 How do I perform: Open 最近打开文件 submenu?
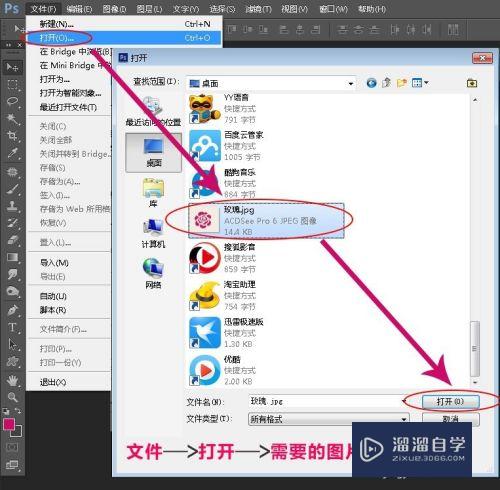pos(68,107)
